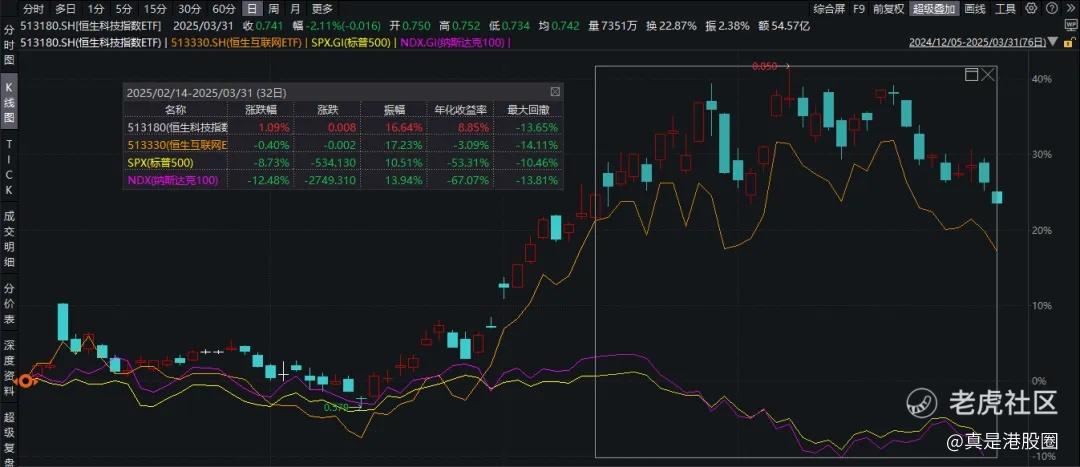Click the 0.570 low price marker

click(x=337, y=408)
